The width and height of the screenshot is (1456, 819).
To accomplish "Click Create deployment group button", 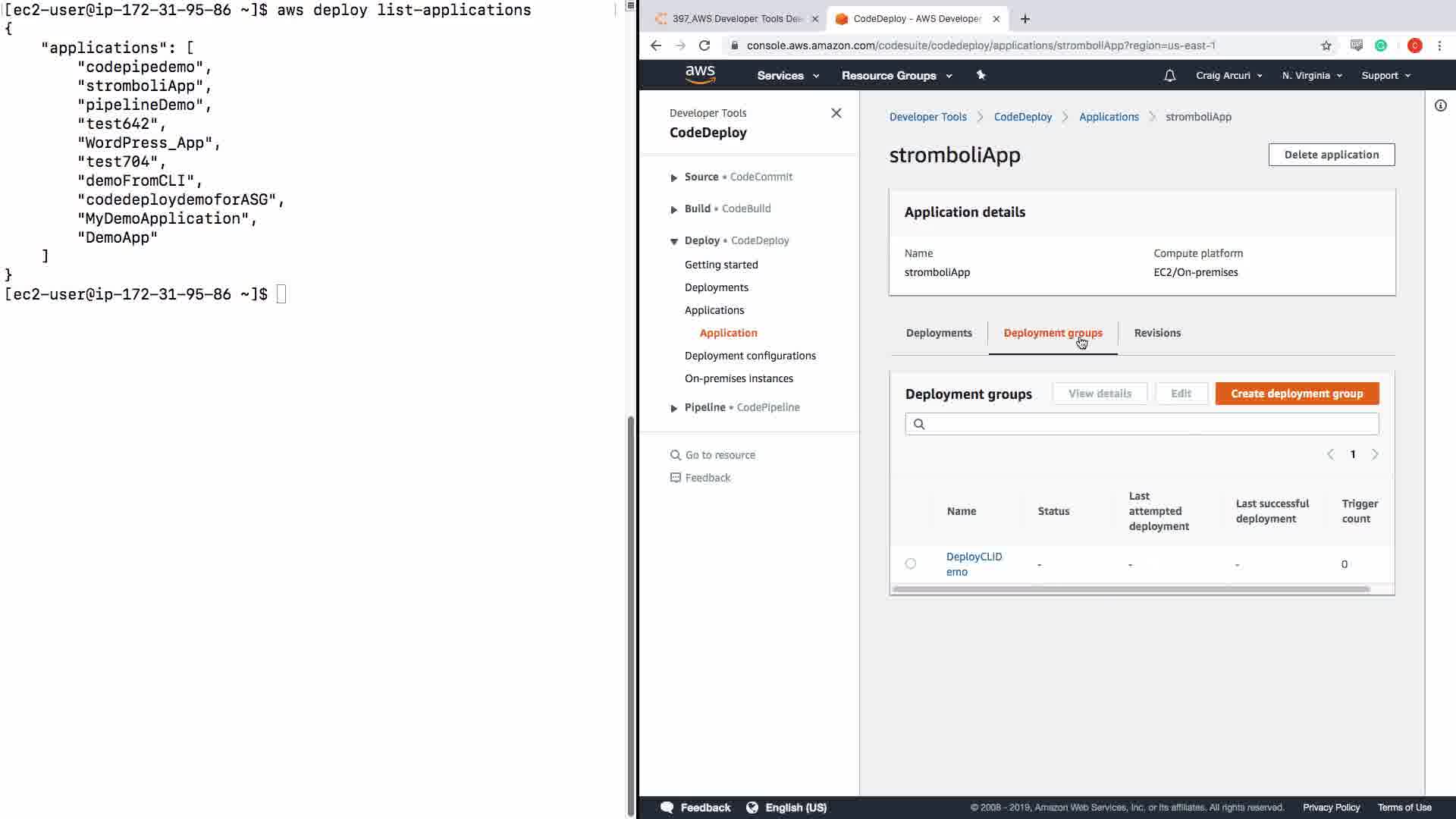I will coord(1296,394).
